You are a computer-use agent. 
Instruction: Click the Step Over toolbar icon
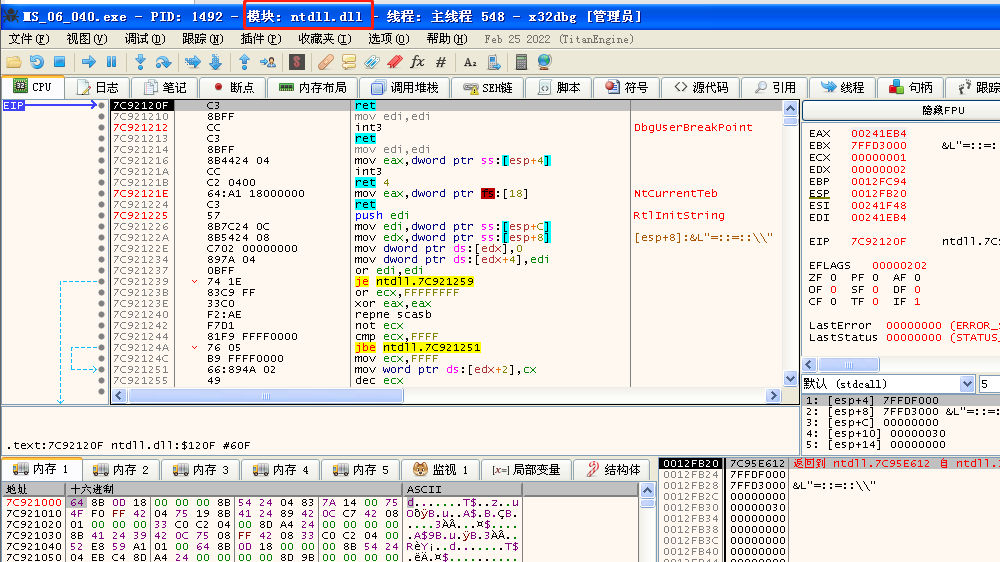tap(162, 62)
